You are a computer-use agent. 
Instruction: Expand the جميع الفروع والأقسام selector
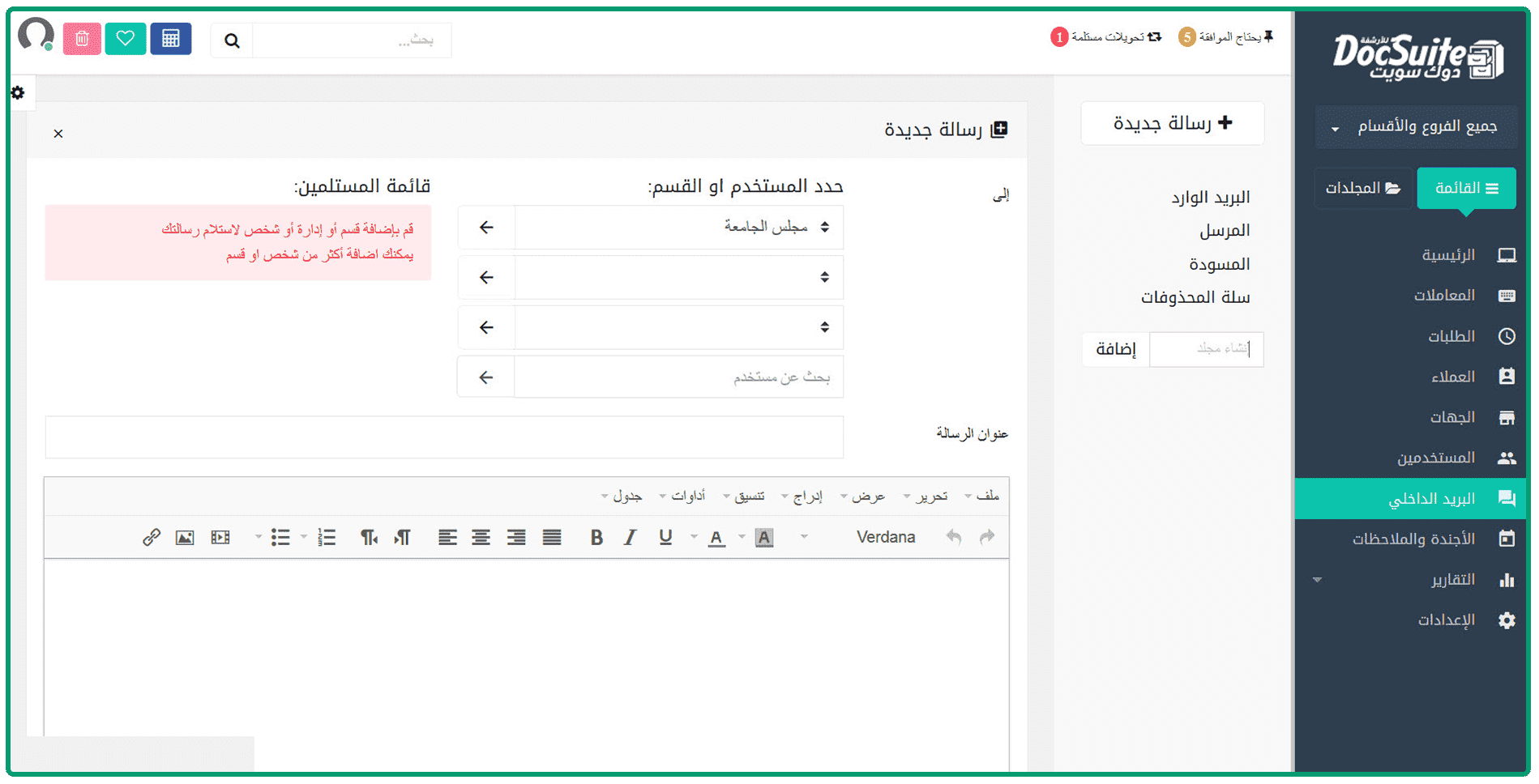(1416, 127)
